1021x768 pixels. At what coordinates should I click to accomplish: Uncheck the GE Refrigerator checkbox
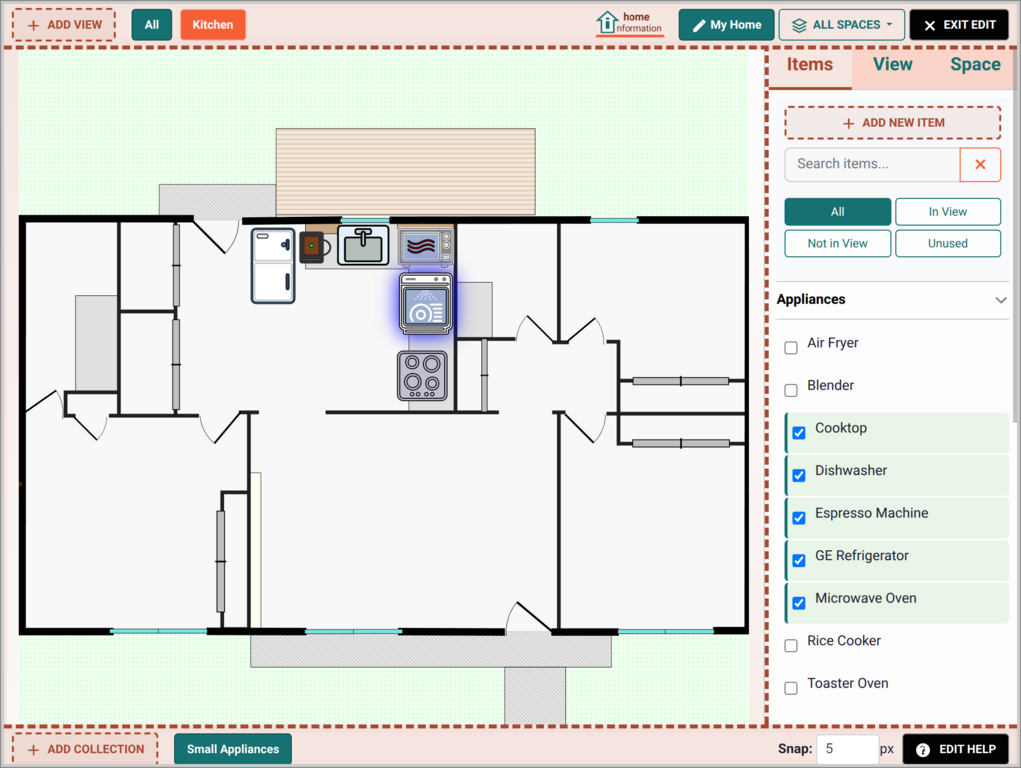point(799,560)
